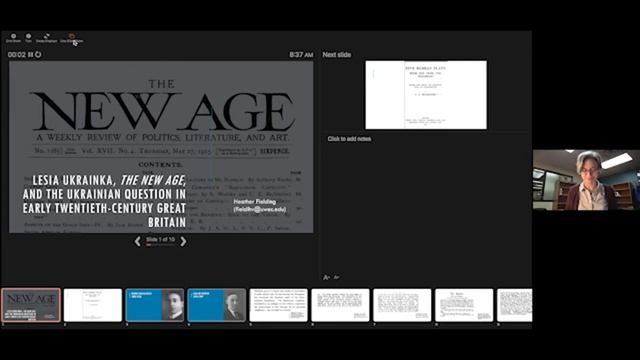Select slide 5 thumbnail in the filmstrip
Viewport: 640px width, 360px height.
tap(278, 305)
